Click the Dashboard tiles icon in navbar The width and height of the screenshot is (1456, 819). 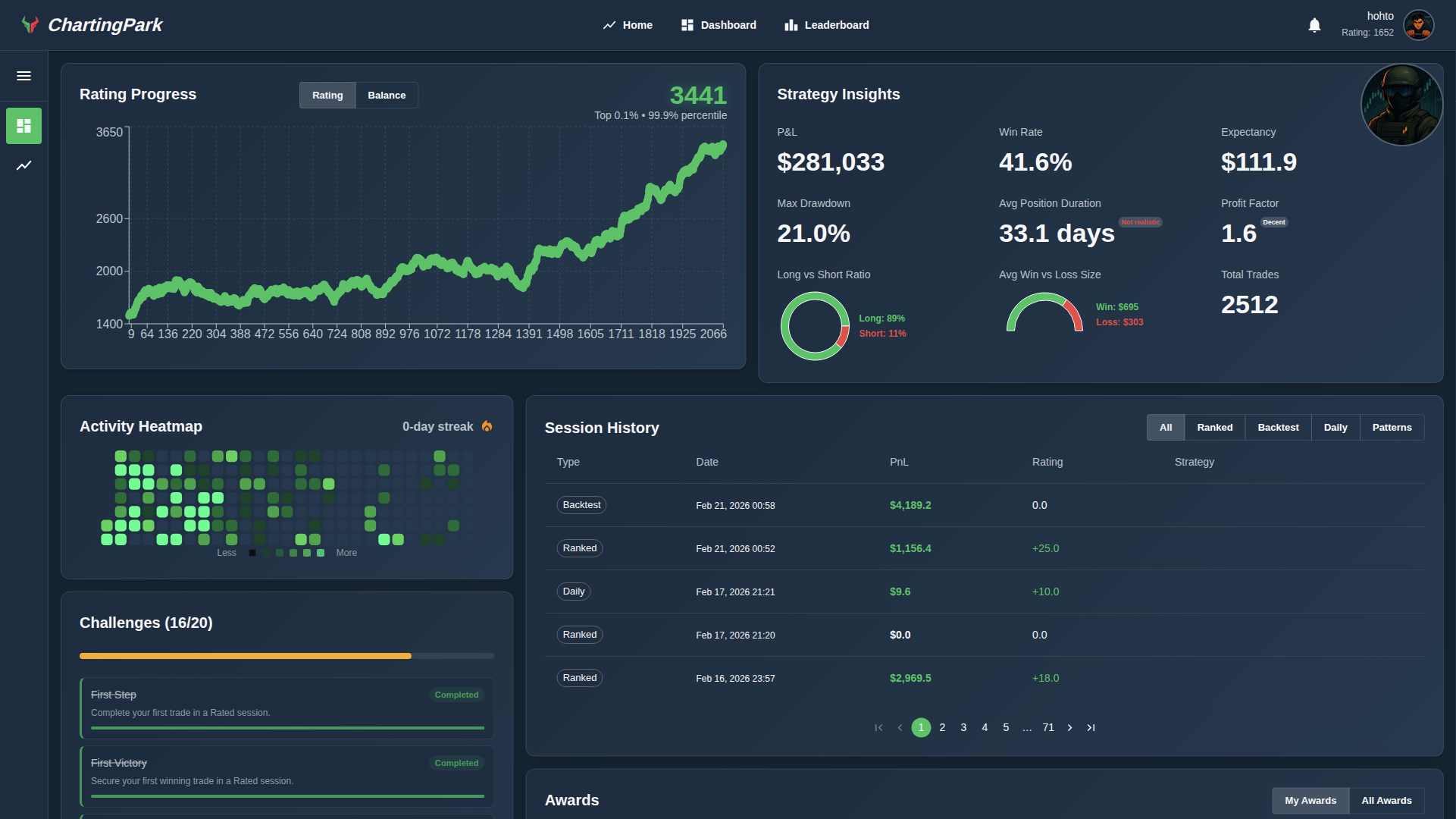point(687,25)
